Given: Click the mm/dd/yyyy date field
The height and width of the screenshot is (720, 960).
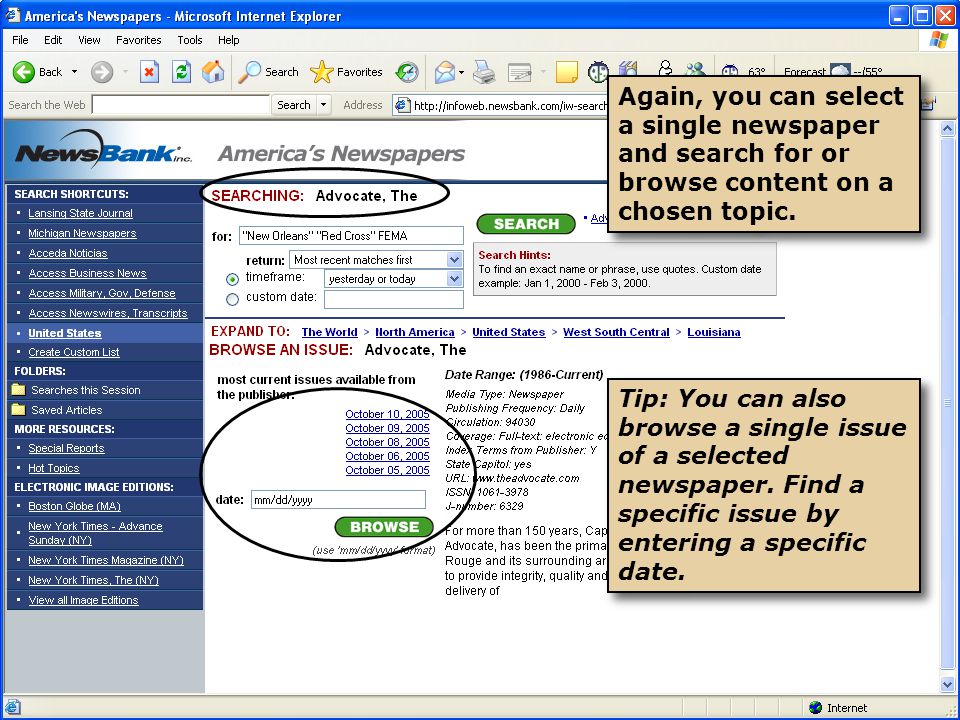Looking at the screenshot, I should 338,500.
